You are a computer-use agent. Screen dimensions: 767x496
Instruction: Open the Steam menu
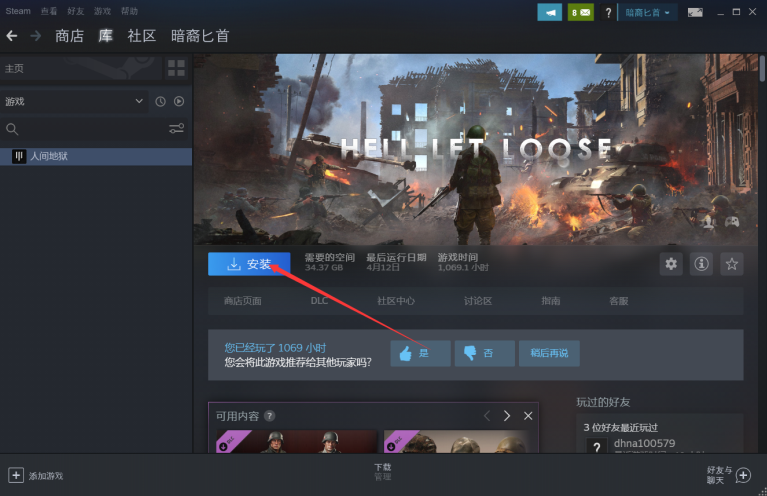click(x=18, y=11)
